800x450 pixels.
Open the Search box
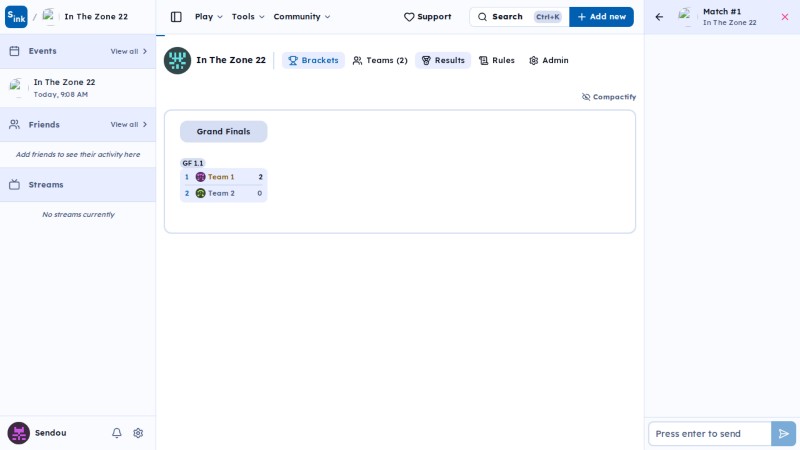[519, 17]
